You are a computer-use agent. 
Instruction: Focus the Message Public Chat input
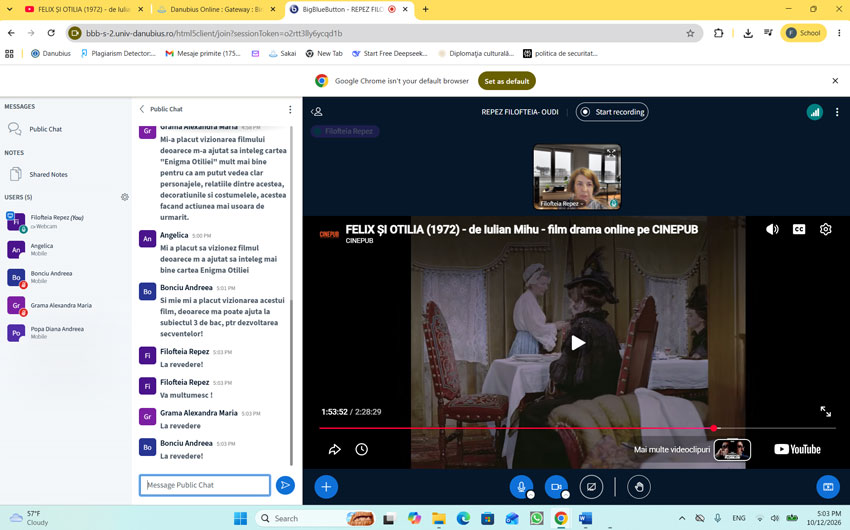point(205,485)
